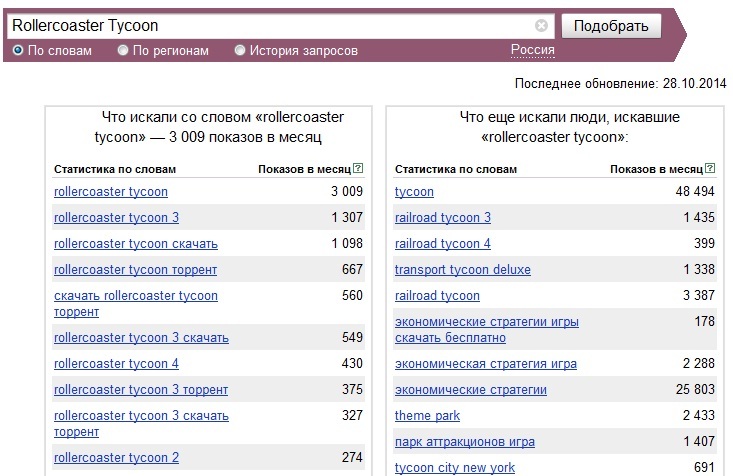Click the 3 009 count in first row
The image size is (733, 476).
[x=347, y=191]
